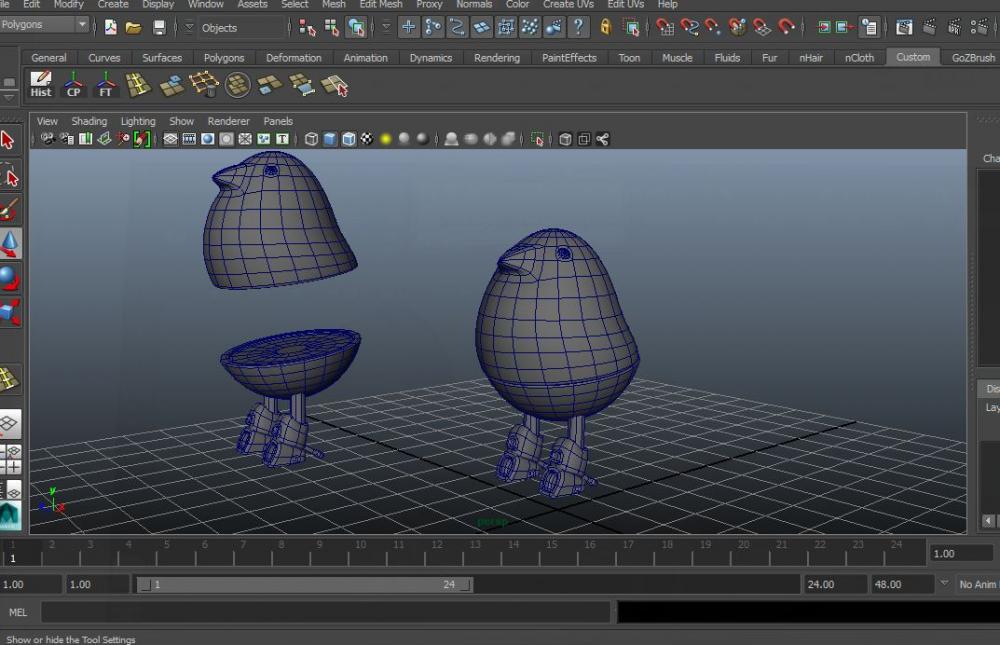Click the Hist shelf icon

pyautogui.click(x=41, y=85)
